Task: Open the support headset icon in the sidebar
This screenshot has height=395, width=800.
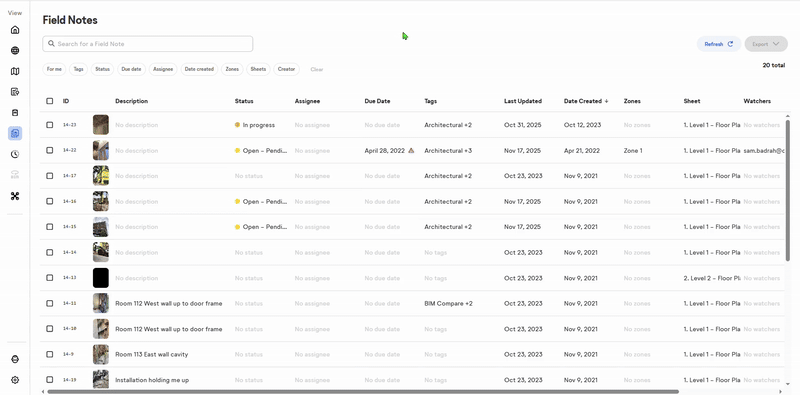Action: click(x=15, y=359)
